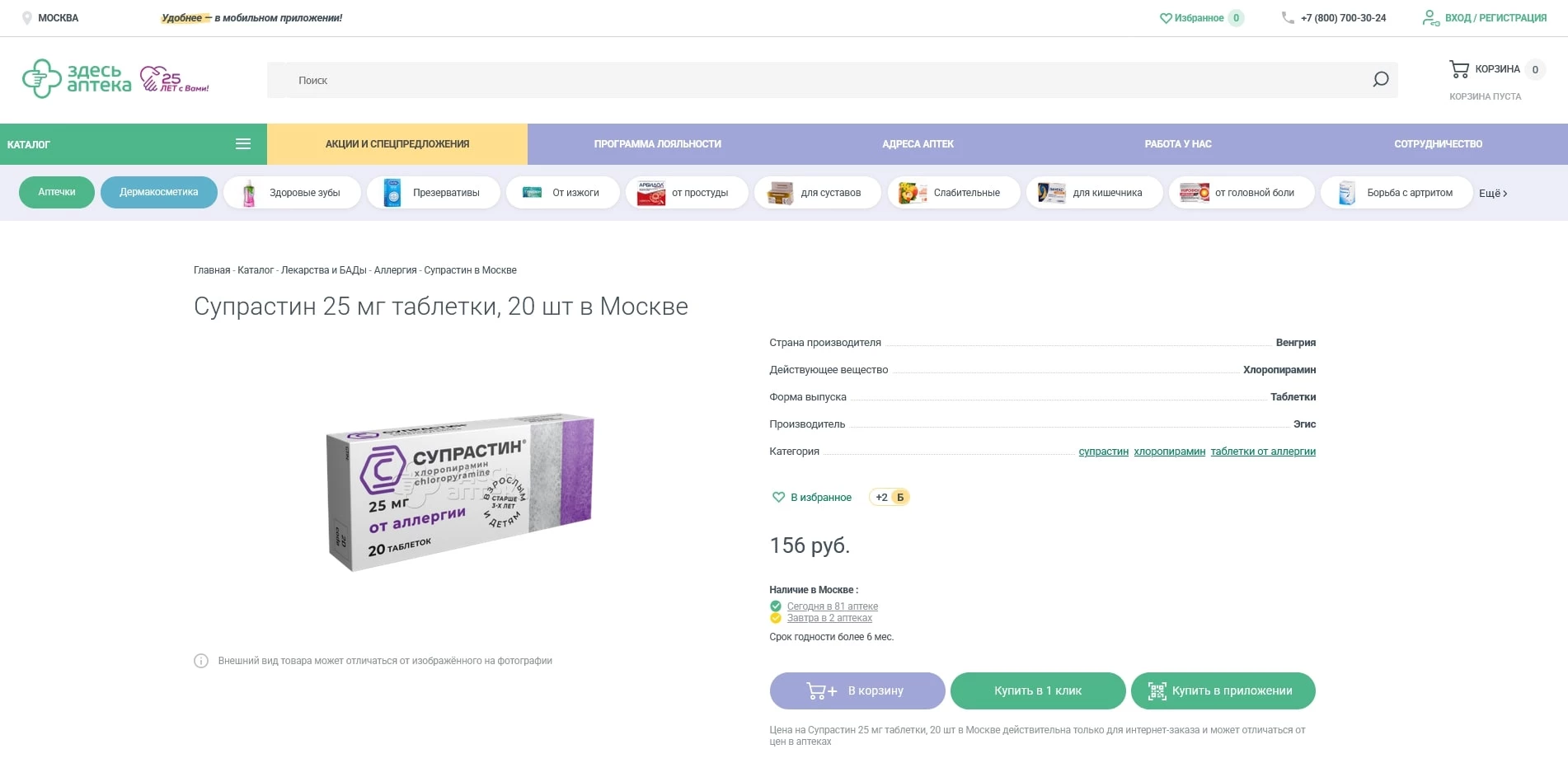Image resolution: width=1568 pixels, height=763 pixels.
Task: Expand the Ещё categories chevron
Action: pyautogui.click(x=1493, y=194)
